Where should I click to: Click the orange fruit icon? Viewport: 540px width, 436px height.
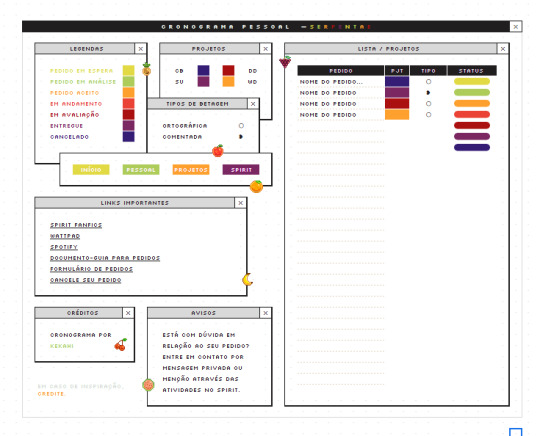tap(256, 186)
